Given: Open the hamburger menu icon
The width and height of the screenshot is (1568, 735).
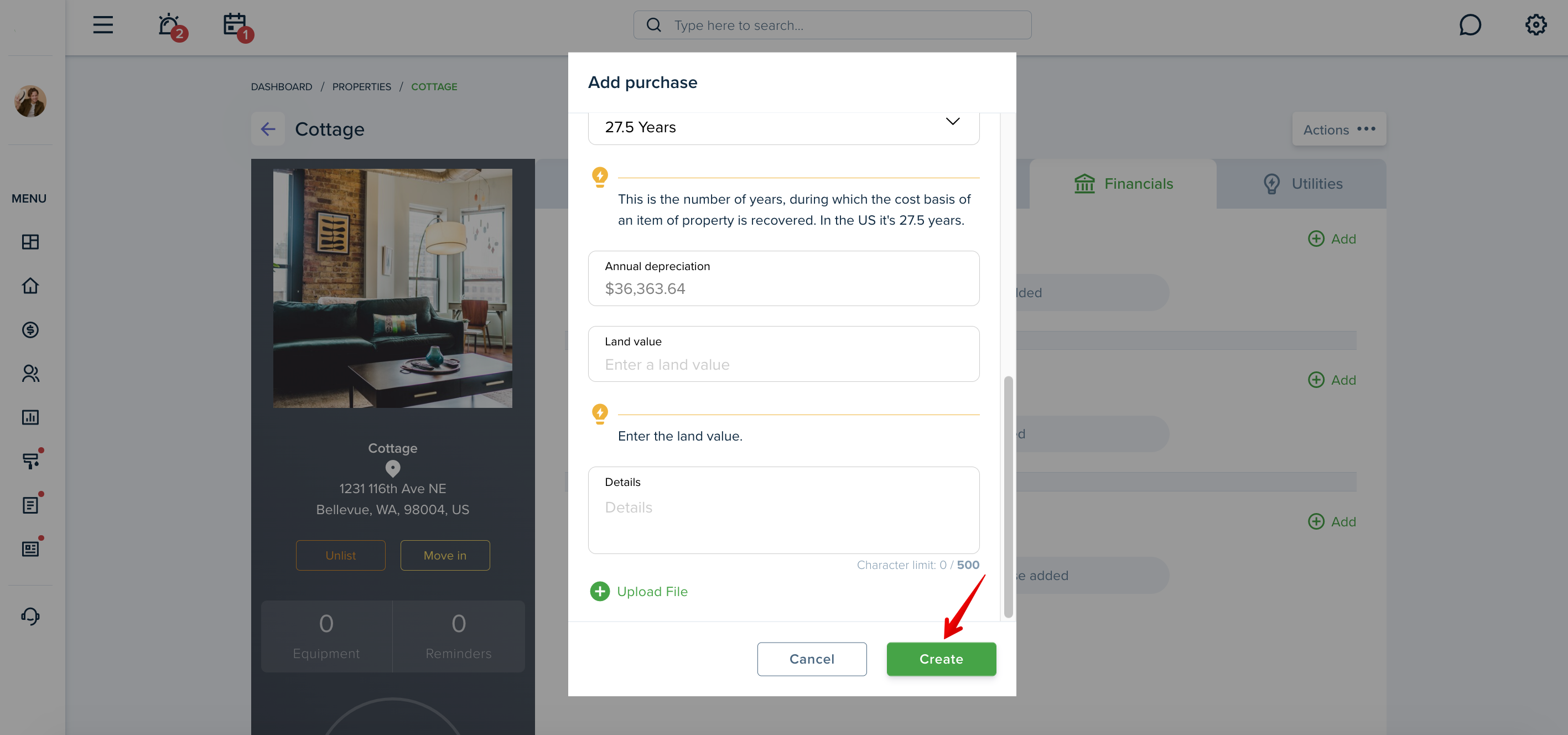Looking at the screenshot, I should 103,25.
